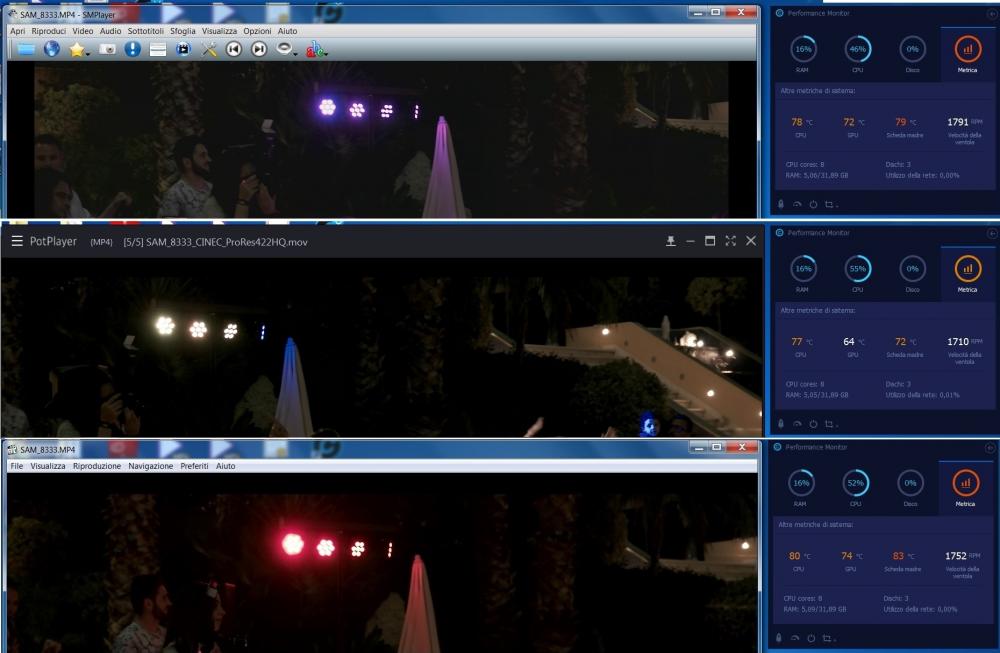Toggle PotPlayer fullscreen arrows icon
1000x653 pixels.
(730, 241)
